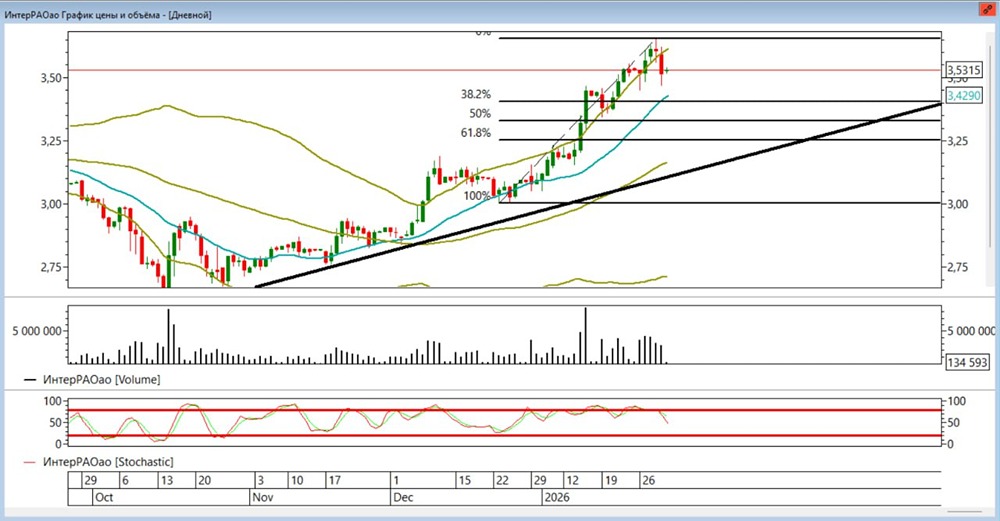Click the 3,25 value on right price axis
Screen dimensions: 1000x521
957,141
